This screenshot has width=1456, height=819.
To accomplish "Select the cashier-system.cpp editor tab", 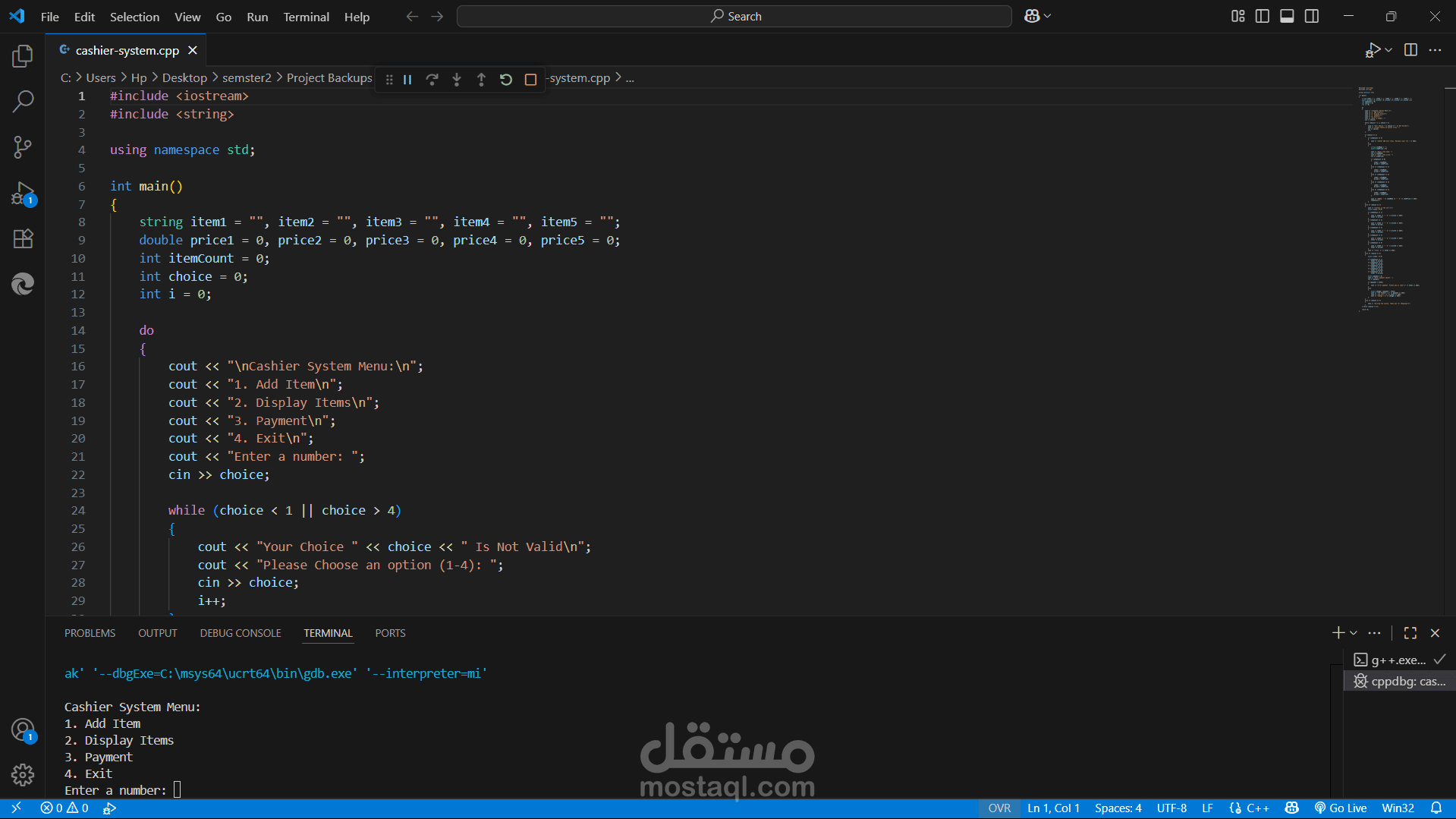I will click(127, 50).
